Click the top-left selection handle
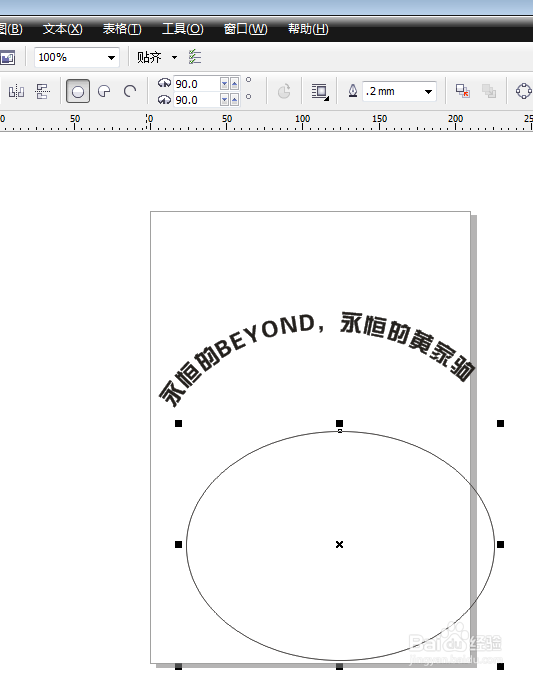 [x=178, y=423]
